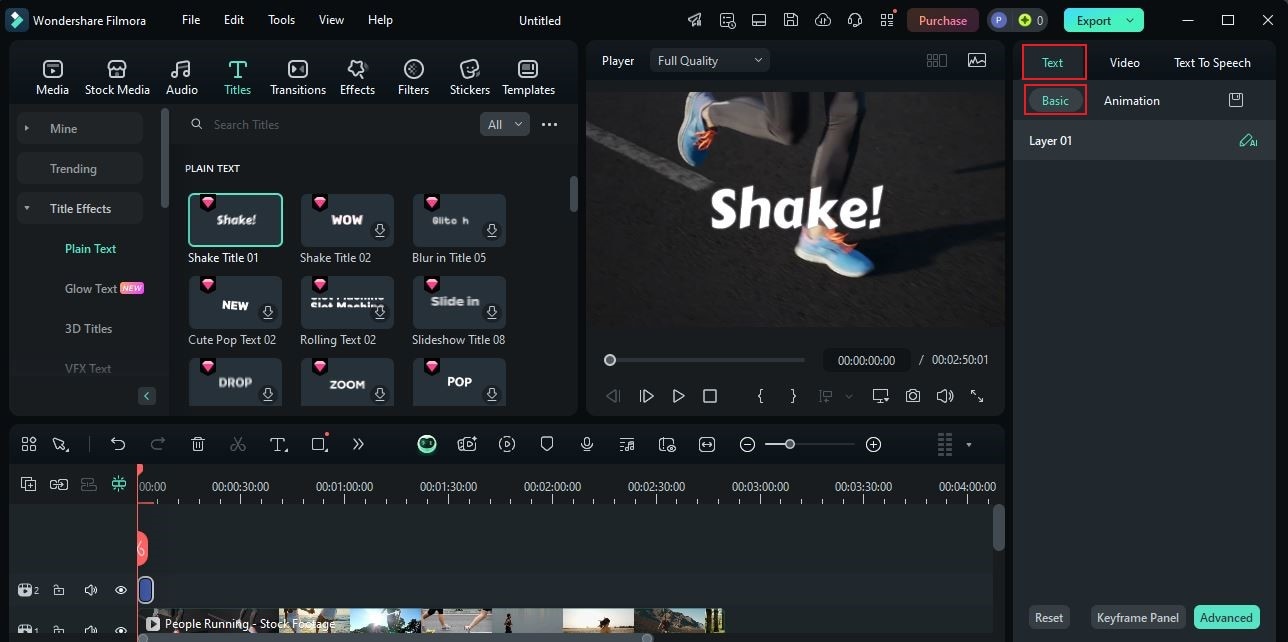Open the Filters panel

pyautogui.click(x=413, y=77)
